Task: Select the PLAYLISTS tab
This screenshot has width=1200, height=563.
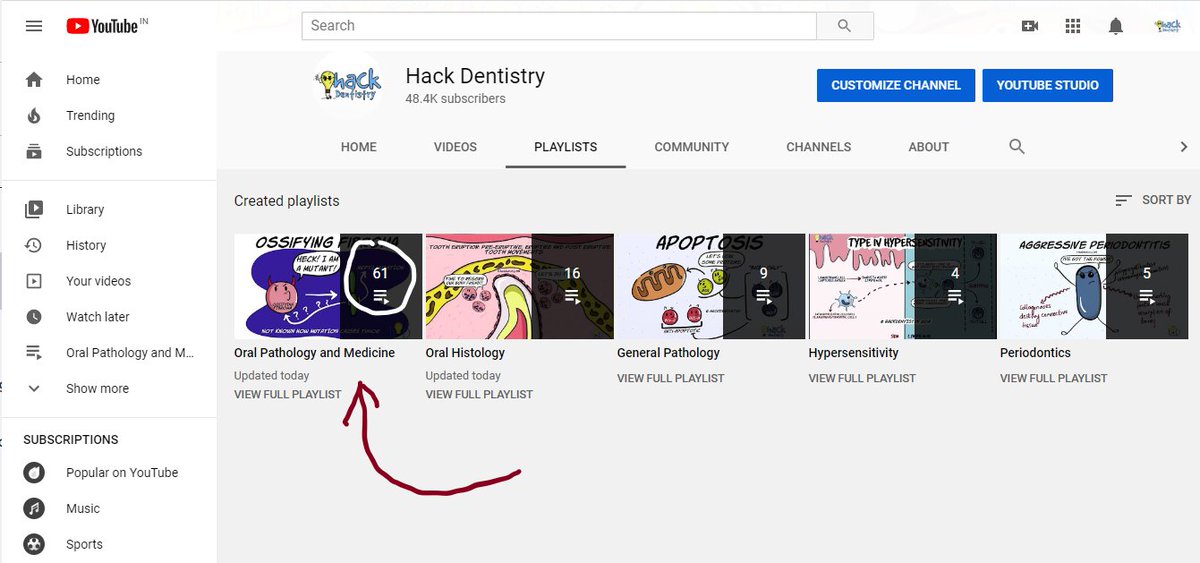Action: click(x=566, y=147)
